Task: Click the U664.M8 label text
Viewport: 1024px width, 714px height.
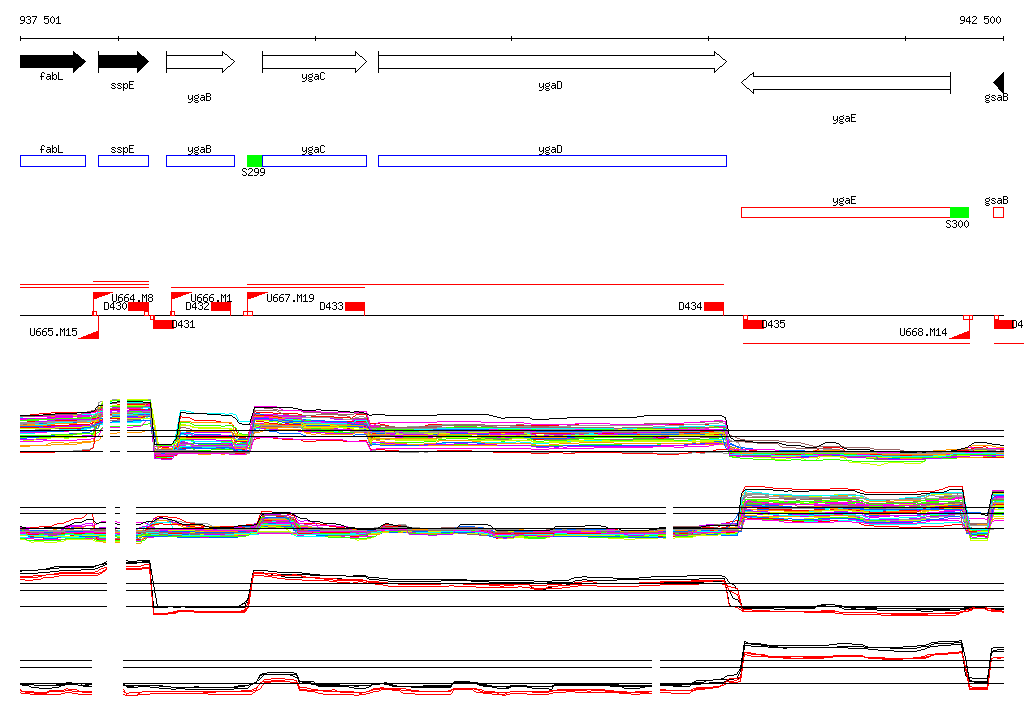Action: 133,298
